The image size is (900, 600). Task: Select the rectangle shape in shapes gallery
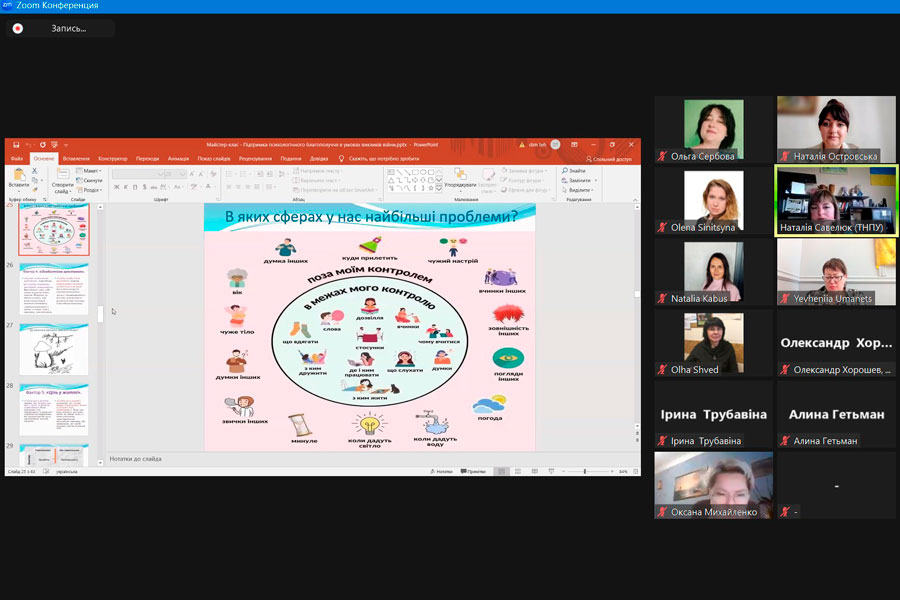pos(415,172)
